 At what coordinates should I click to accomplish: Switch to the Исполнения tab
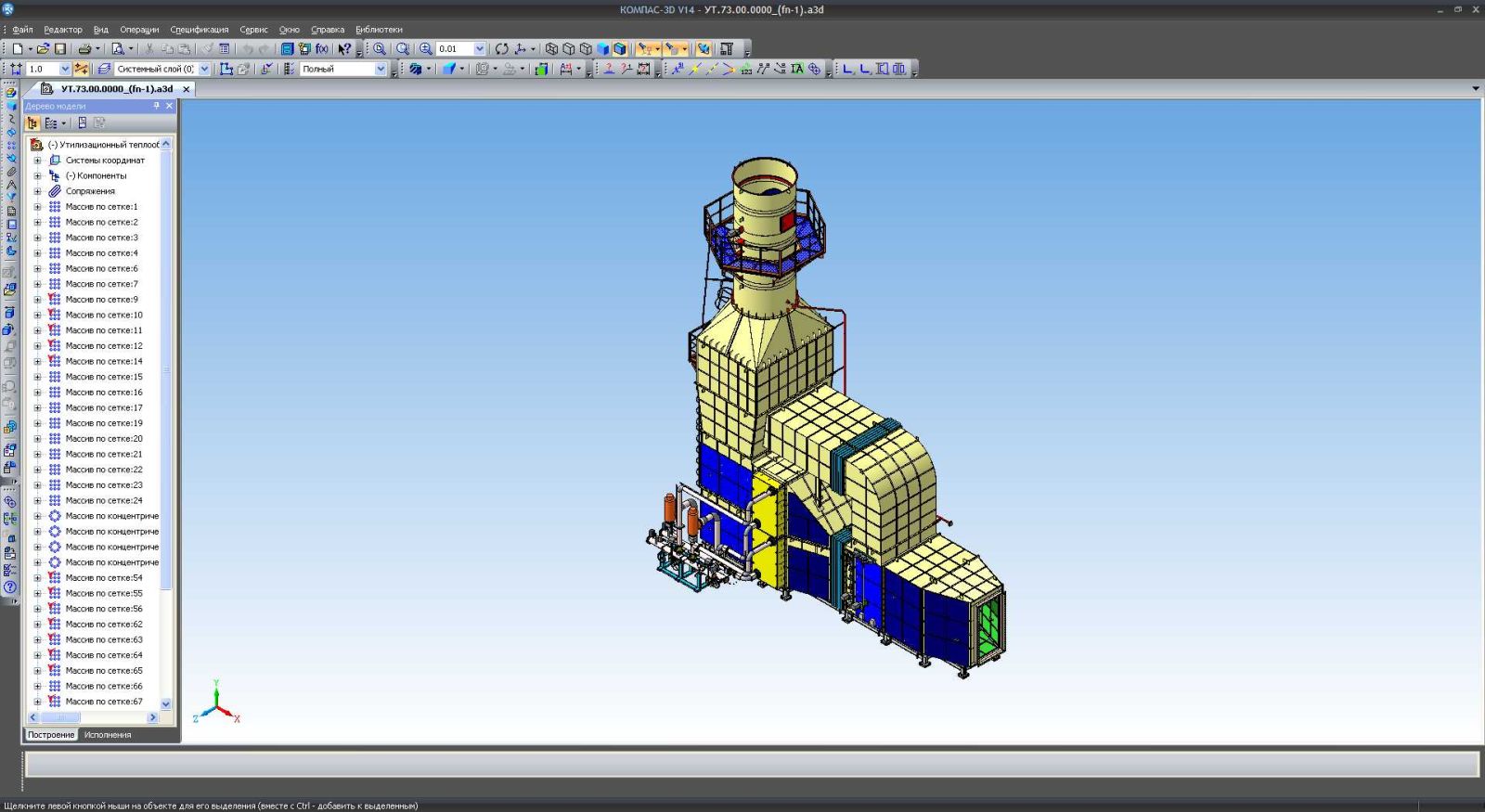click(x=108, y=735)
